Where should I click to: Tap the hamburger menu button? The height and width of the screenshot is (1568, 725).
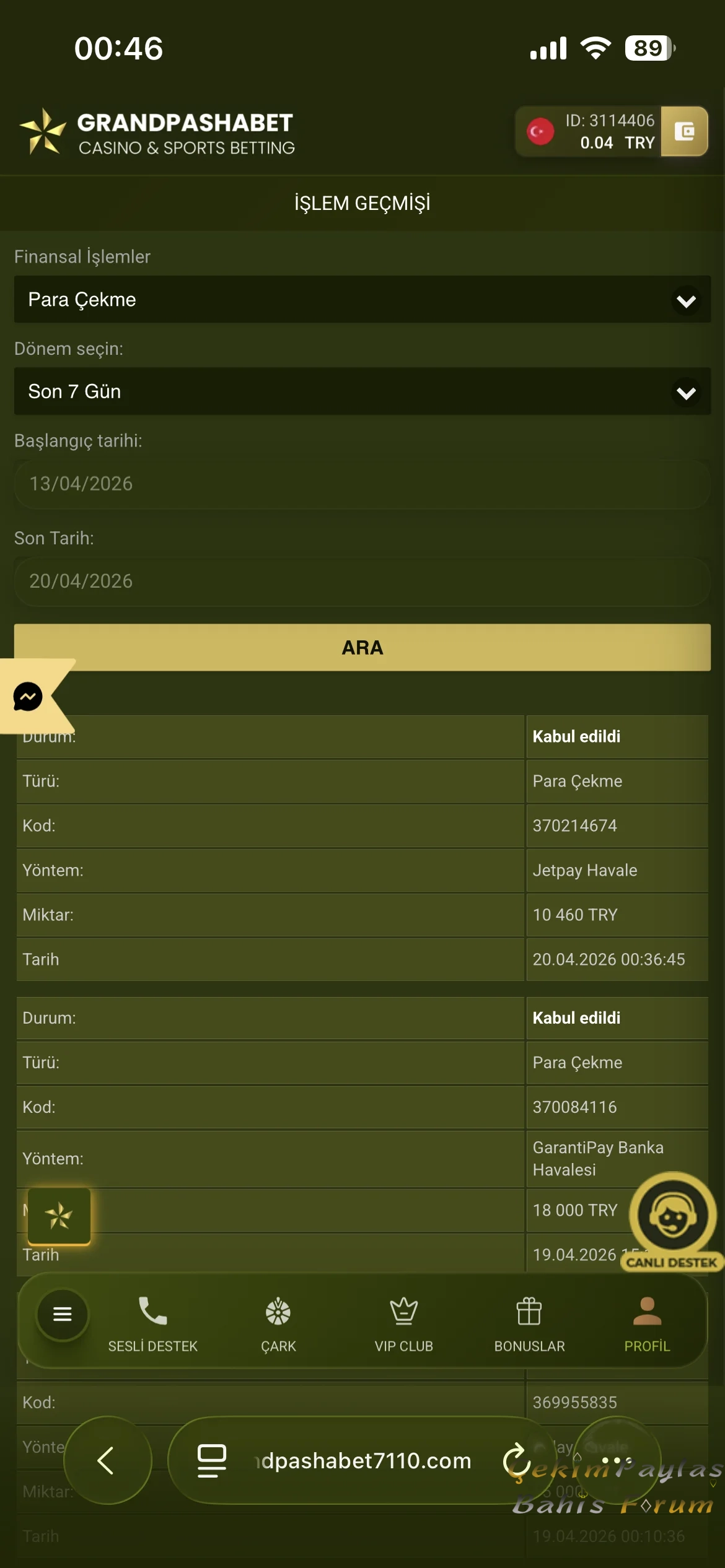(x=63, y=1313)
